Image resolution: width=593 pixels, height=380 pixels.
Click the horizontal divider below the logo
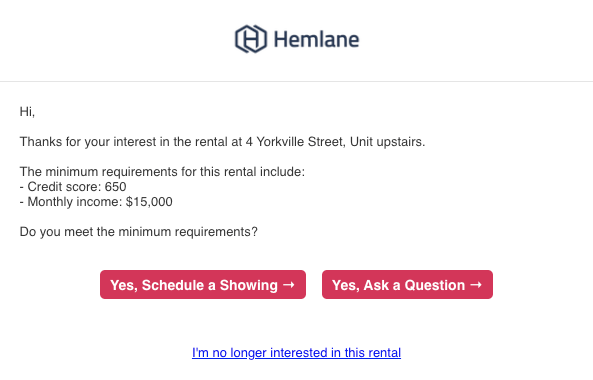pos(296,81)
